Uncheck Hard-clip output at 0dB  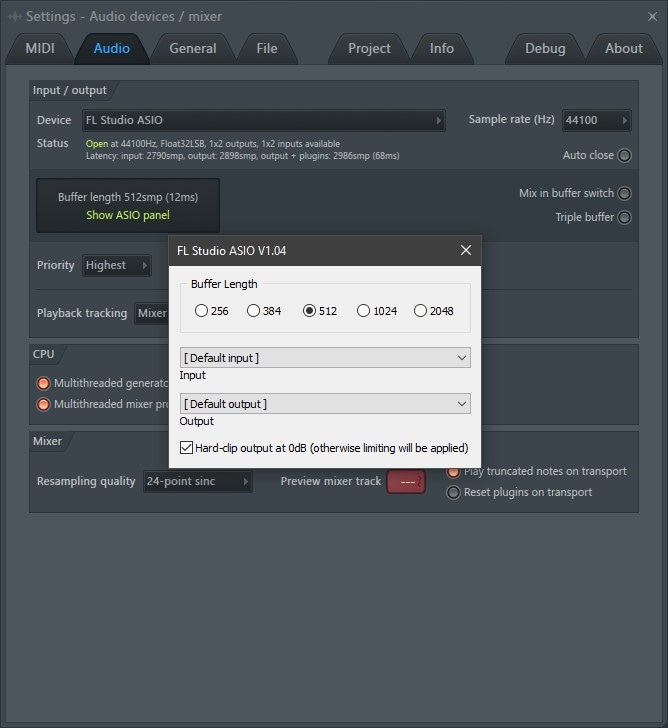(x=186, y=448)
